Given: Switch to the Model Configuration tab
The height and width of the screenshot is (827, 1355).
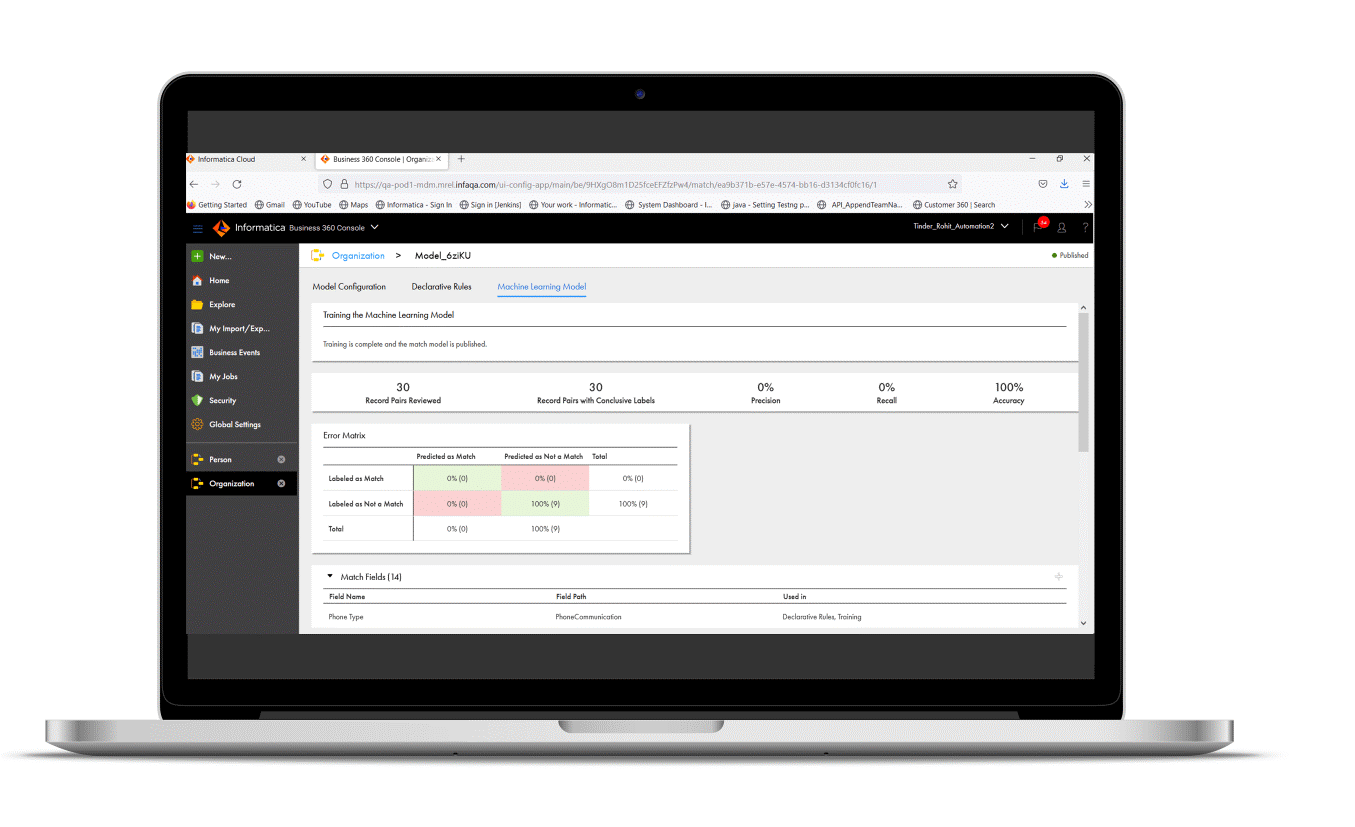Looking at the screenshot, I should pos(349,287).
